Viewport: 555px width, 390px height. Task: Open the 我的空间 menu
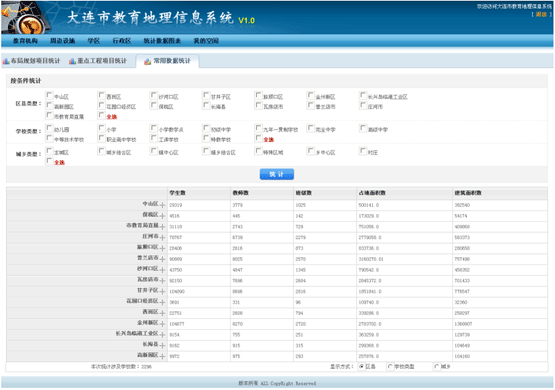point(206,41)
